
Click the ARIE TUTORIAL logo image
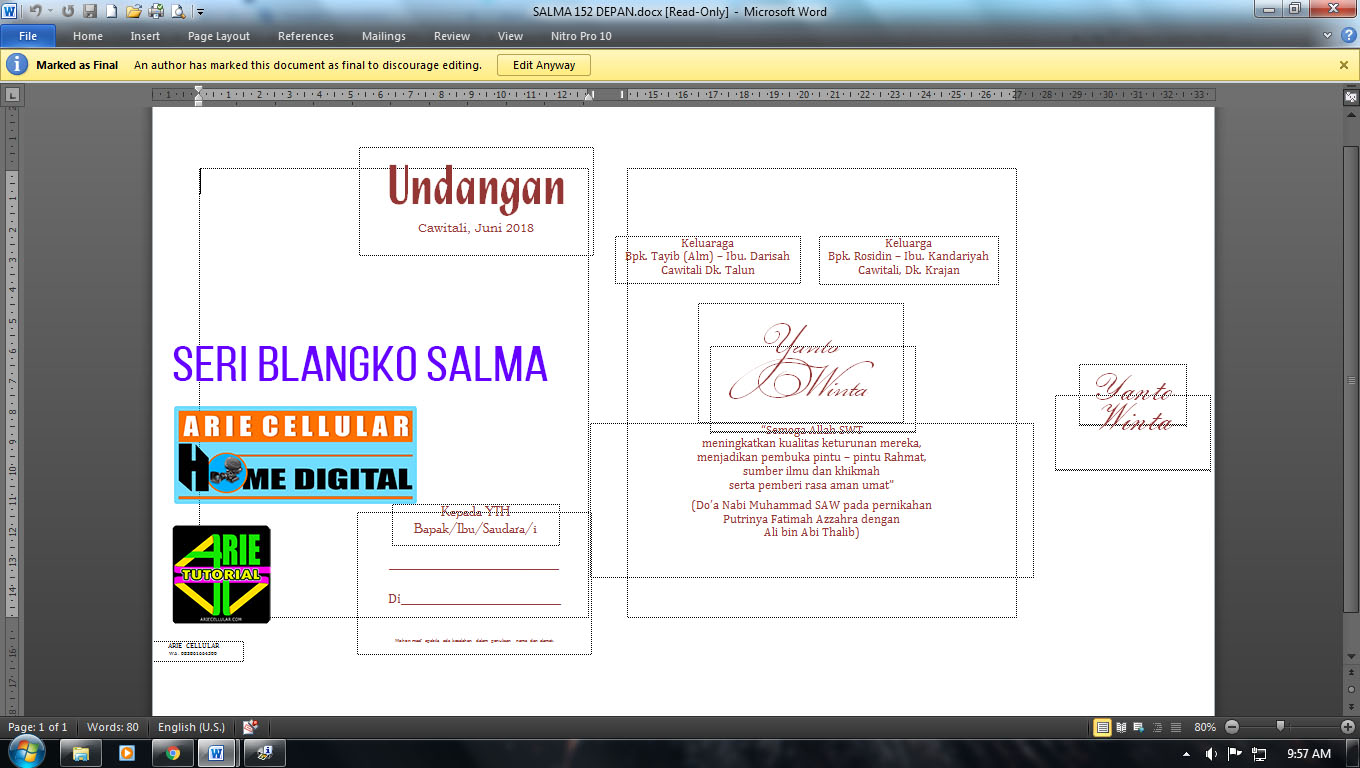[222, 574]
